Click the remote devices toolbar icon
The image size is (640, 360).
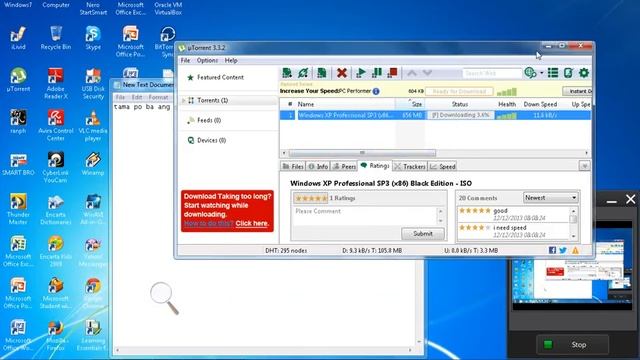[x=568, y=73]
